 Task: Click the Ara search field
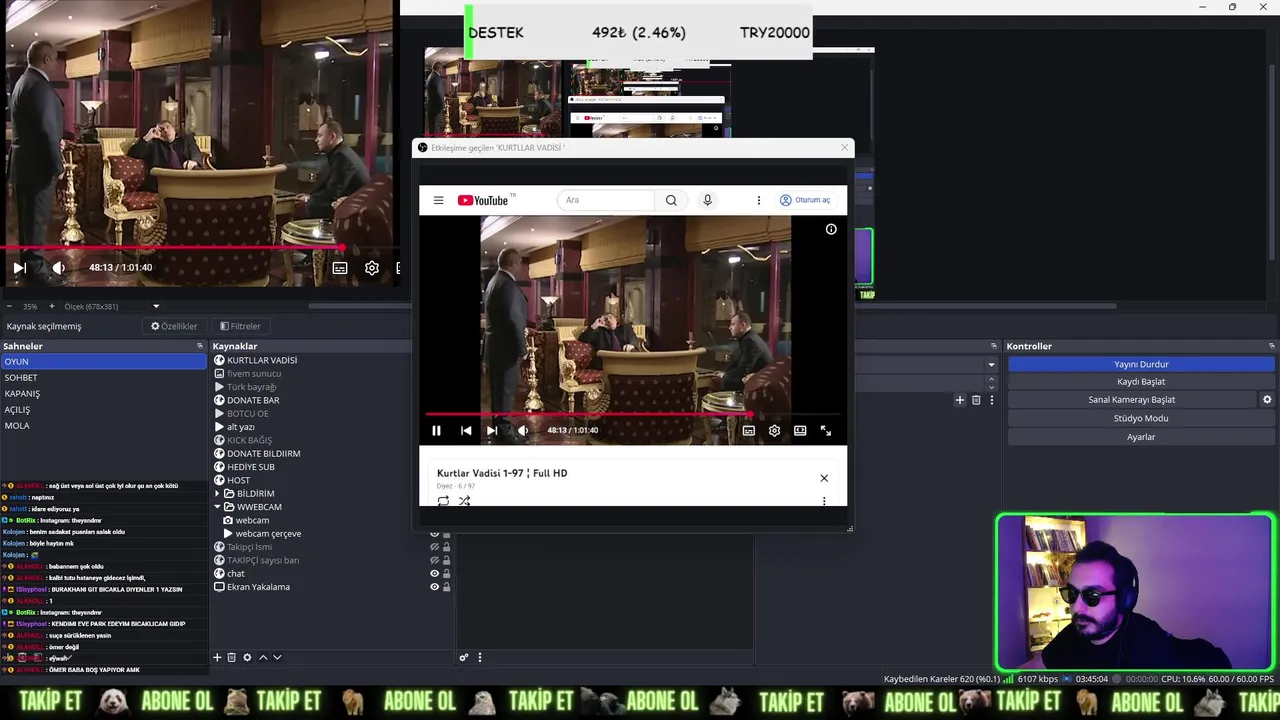click(606, 200)
